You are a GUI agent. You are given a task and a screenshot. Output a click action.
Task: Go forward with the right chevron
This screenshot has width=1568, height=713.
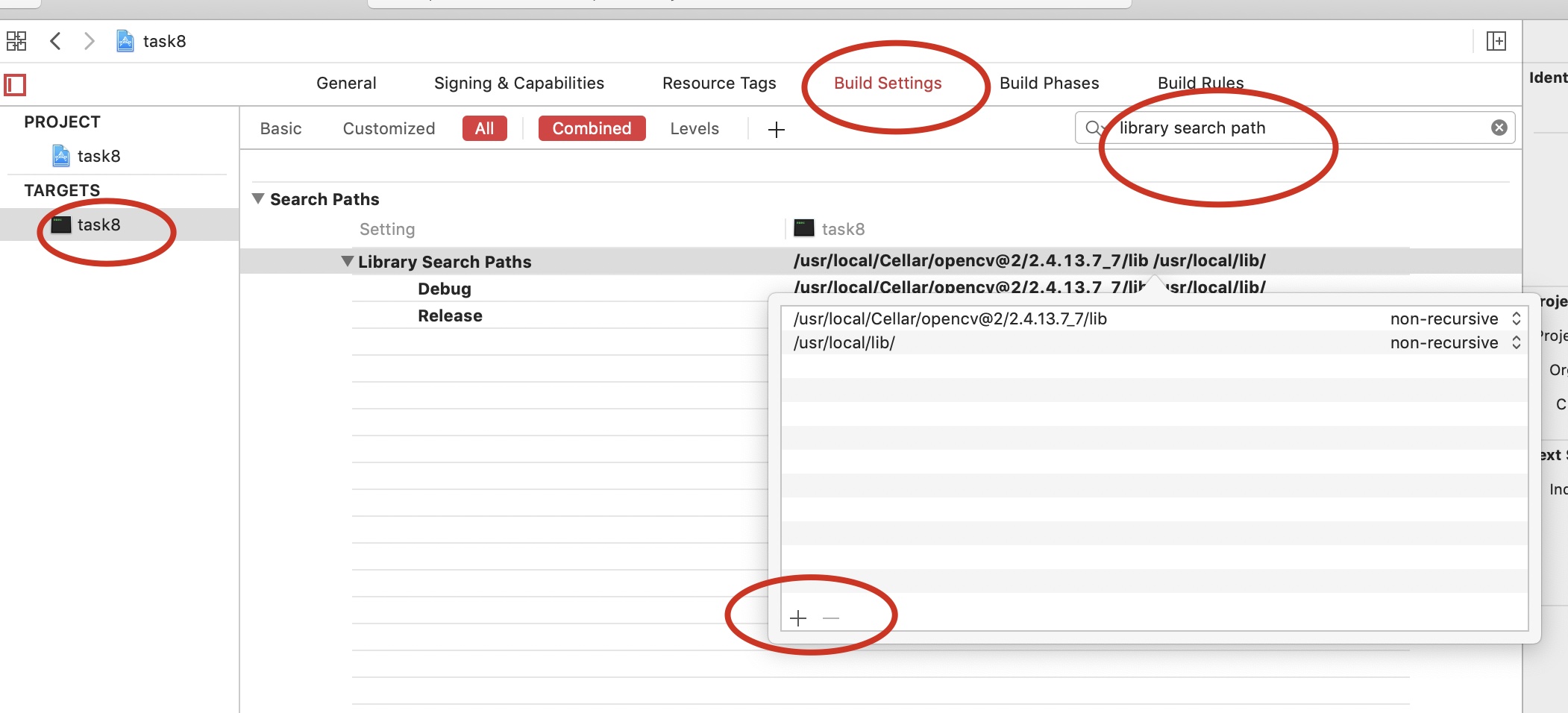pos(89,41)
